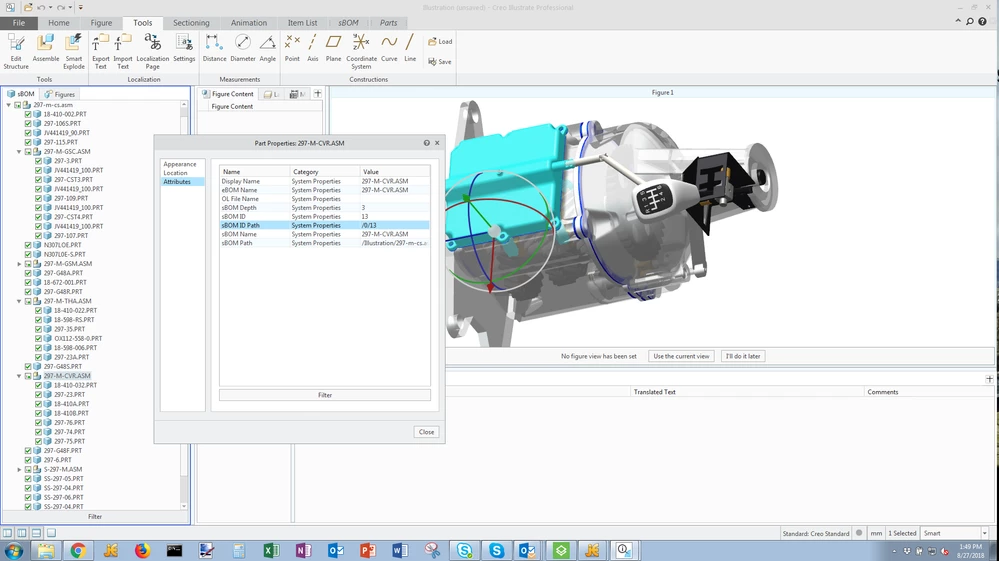Open the Smart selection filter dropdown

tap(984, 533)
